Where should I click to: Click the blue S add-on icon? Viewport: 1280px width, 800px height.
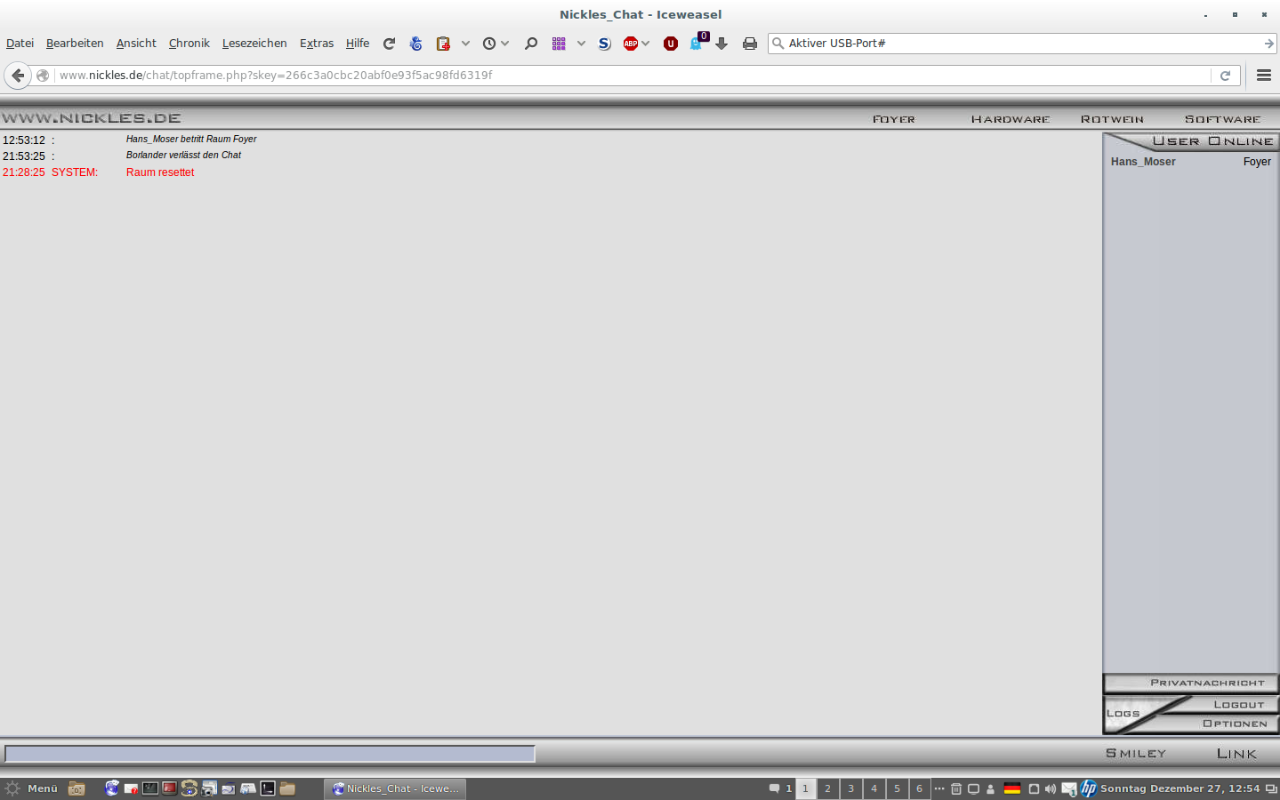pos(604,43)
